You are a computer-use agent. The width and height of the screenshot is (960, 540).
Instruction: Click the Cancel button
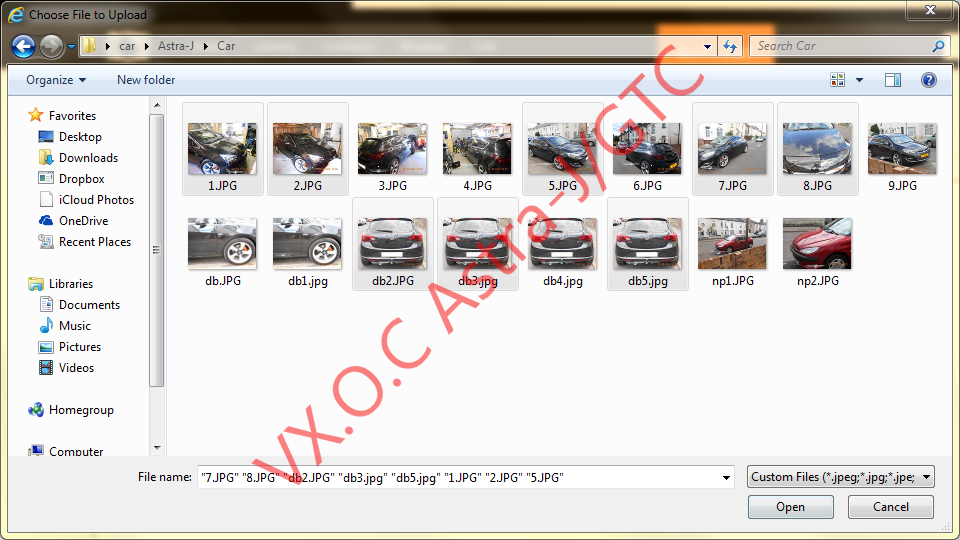pyautogui.click(x=891, y=507)
